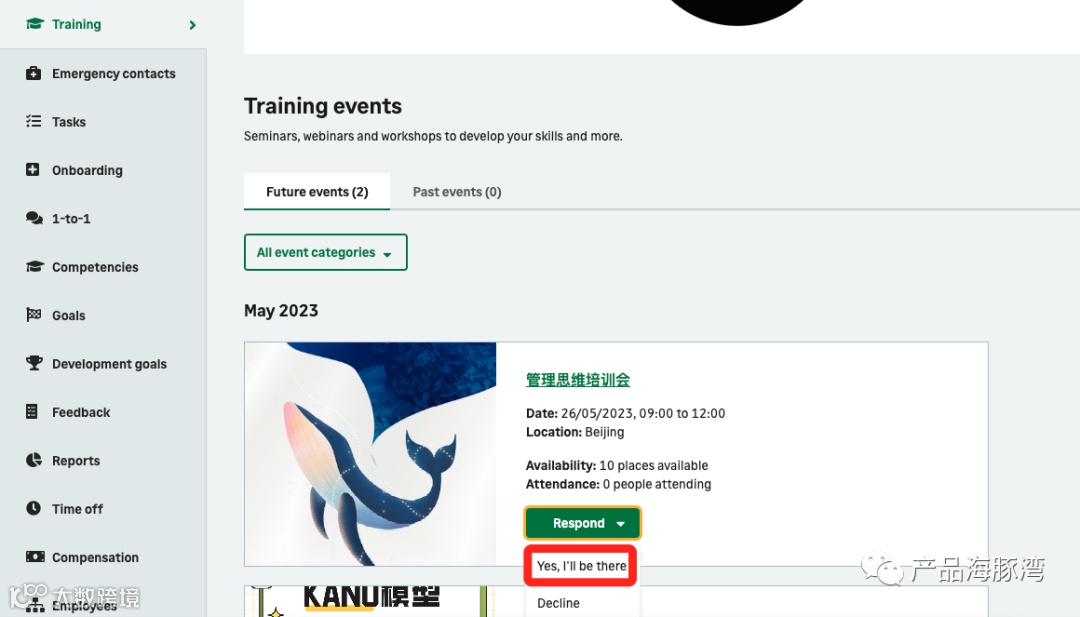The height and width of the screenshot is (617, 1080).
Task: Expand the Training menu chevron
Action: click(x=192, y=25)
